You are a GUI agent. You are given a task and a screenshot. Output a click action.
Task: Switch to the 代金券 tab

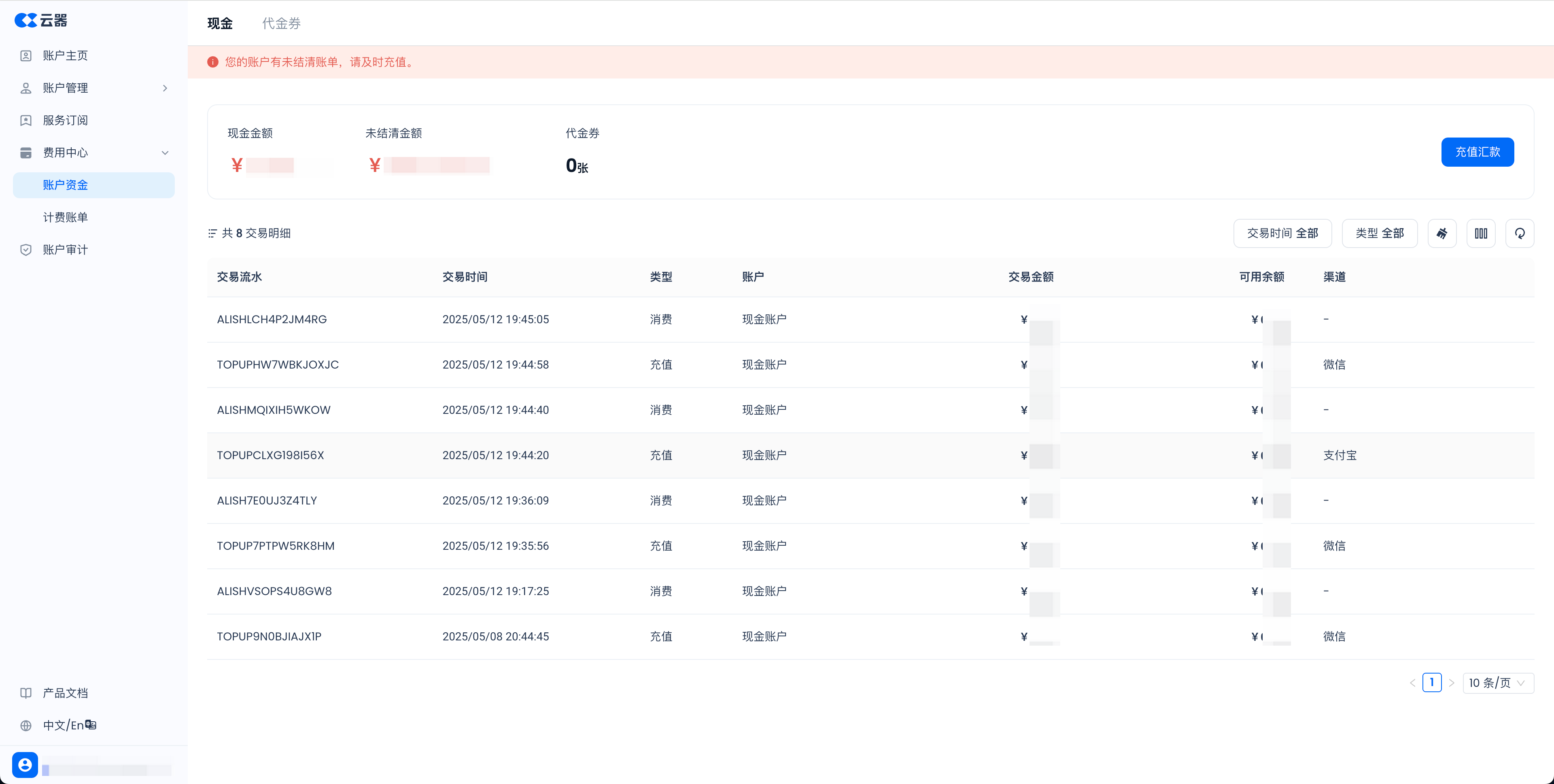click(x=281, y=23)
